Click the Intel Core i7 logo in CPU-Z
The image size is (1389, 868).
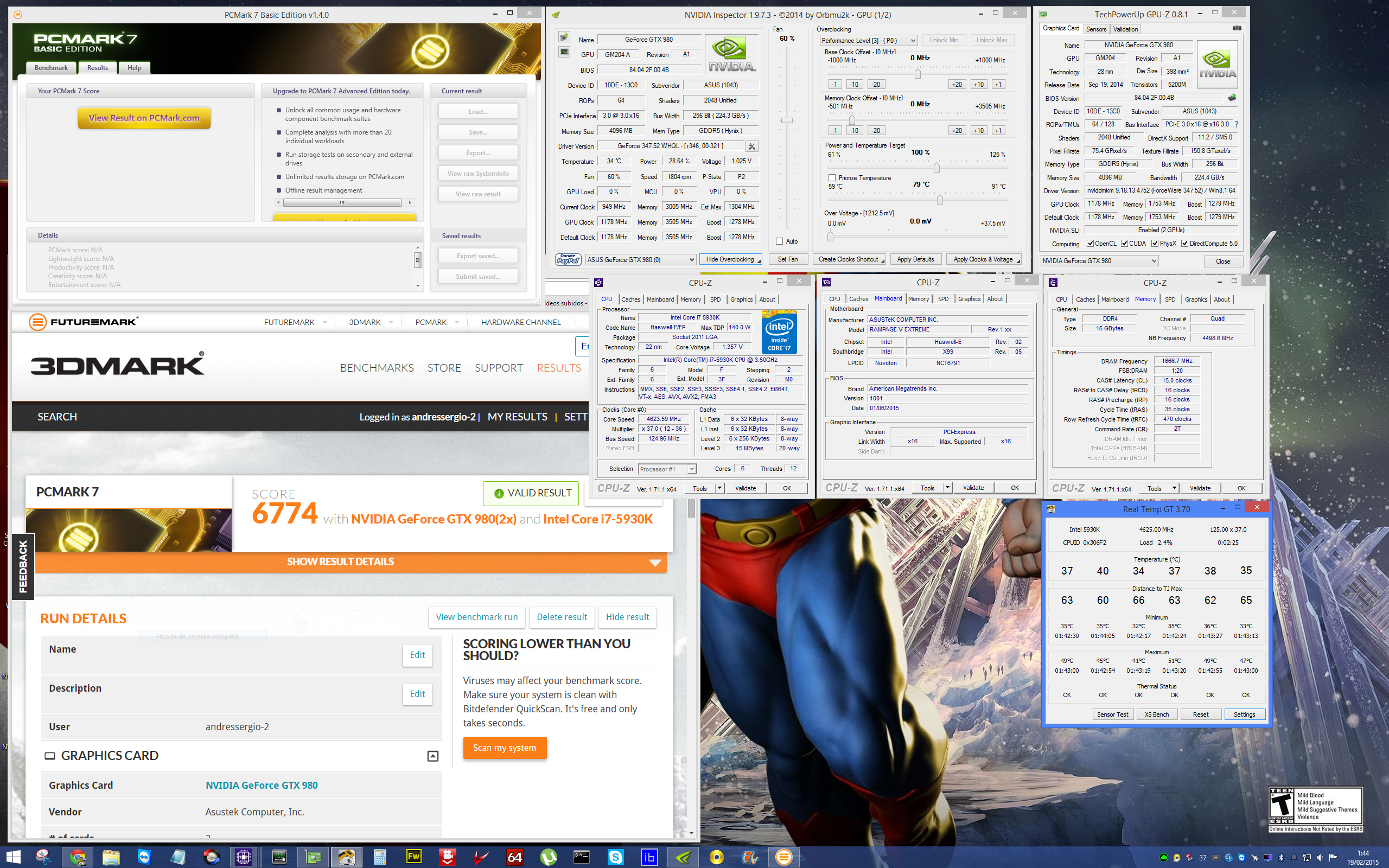(779, 333)
